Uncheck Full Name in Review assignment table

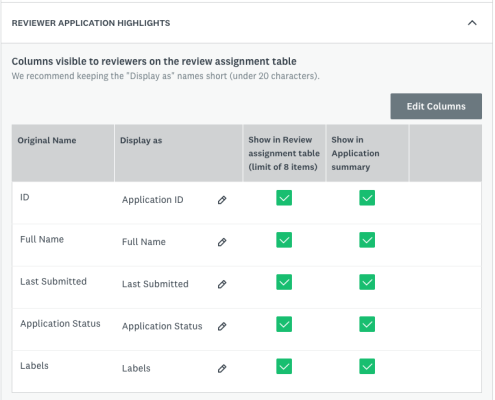(x=284, y=240)
